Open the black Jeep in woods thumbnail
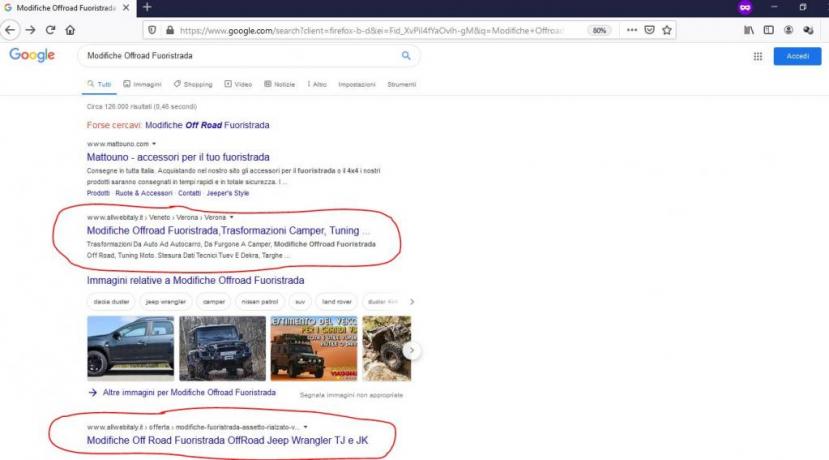The height and width of the screenshot is (460, 829). 223,348
